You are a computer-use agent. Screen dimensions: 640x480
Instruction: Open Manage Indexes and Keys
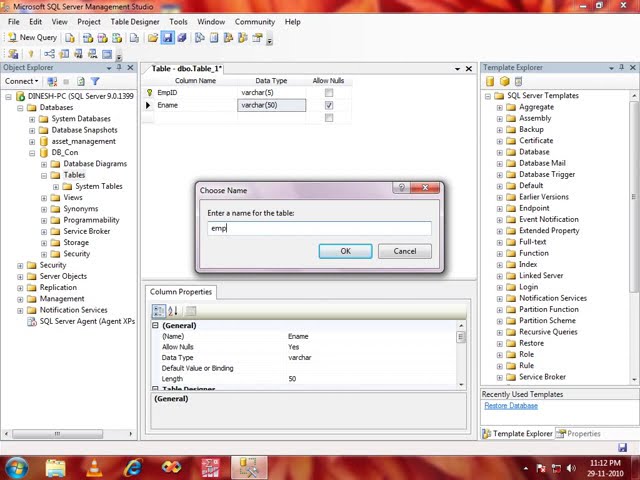coord(64,54)
